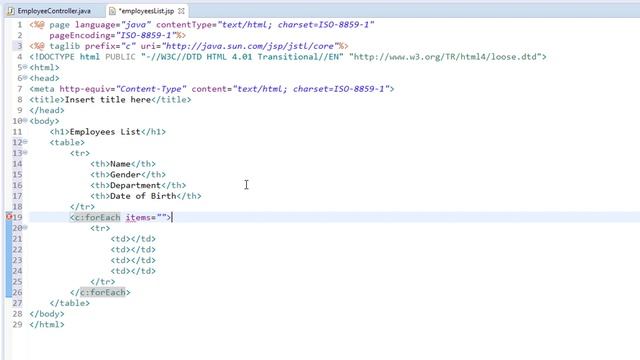640x360 pixels.
Task: Click the employeesList.jsp file icon
Action: coord(112,11)
